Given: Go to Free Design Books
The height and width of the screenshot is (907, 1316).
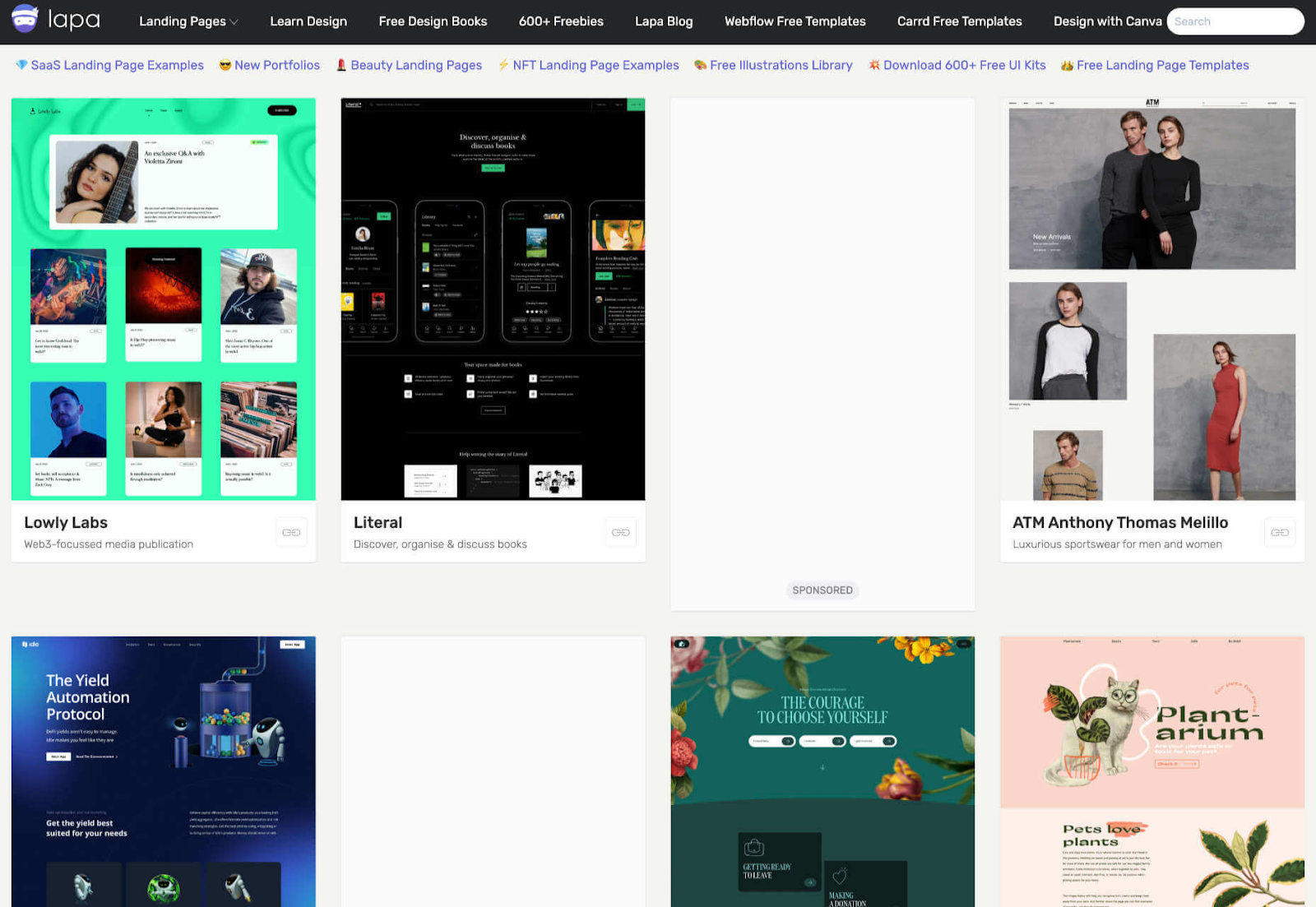Looking at the screenshot, I should pos(433,21).
